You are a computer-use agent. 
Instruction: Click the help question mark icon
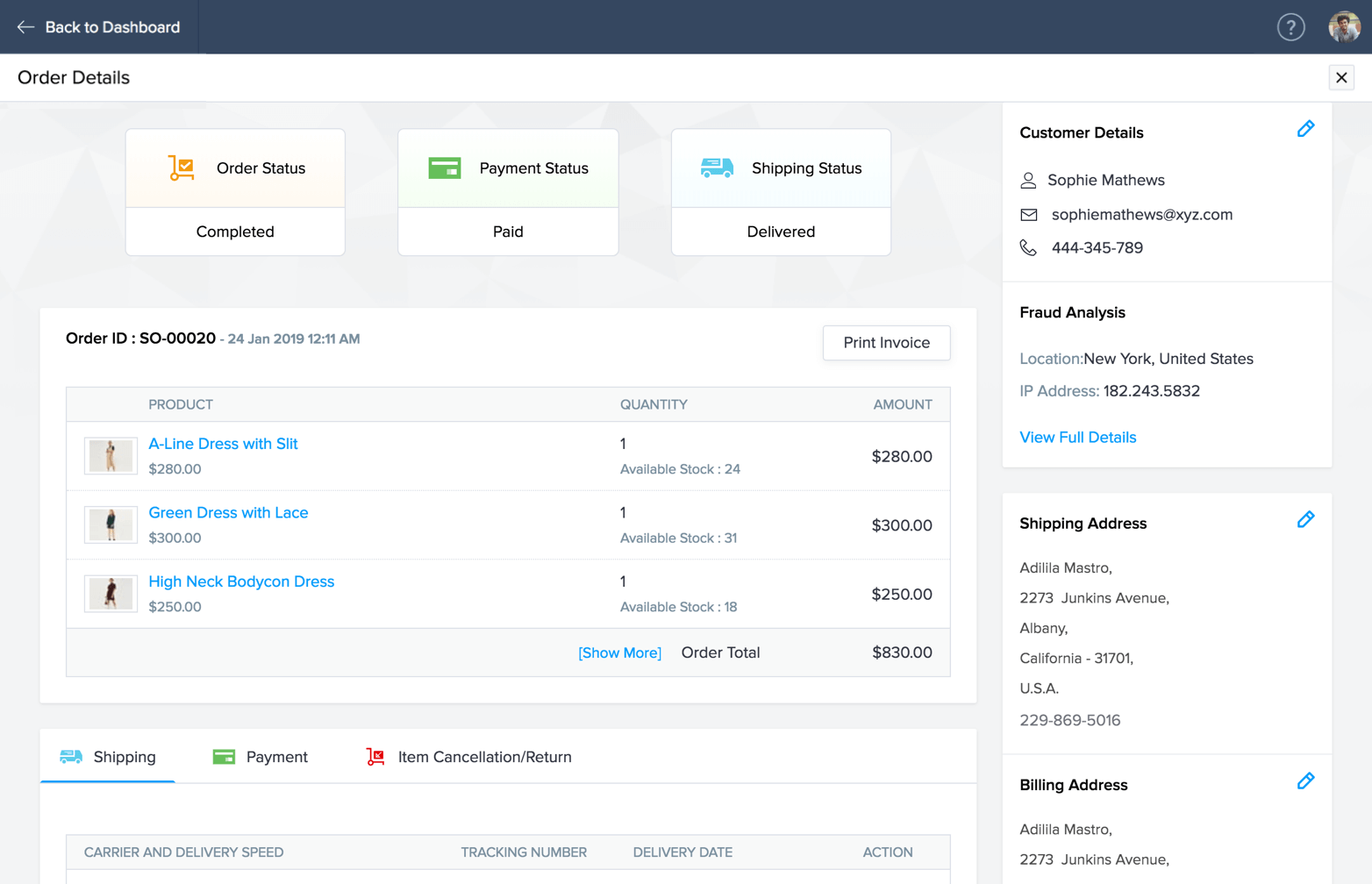pyautogui.click(x=1290, y=27)
